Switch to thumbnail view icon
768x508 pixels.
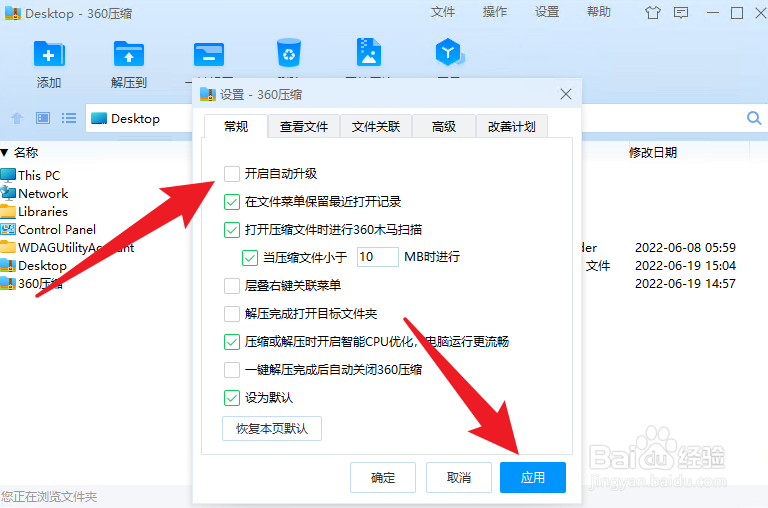[x=43, y=118]
